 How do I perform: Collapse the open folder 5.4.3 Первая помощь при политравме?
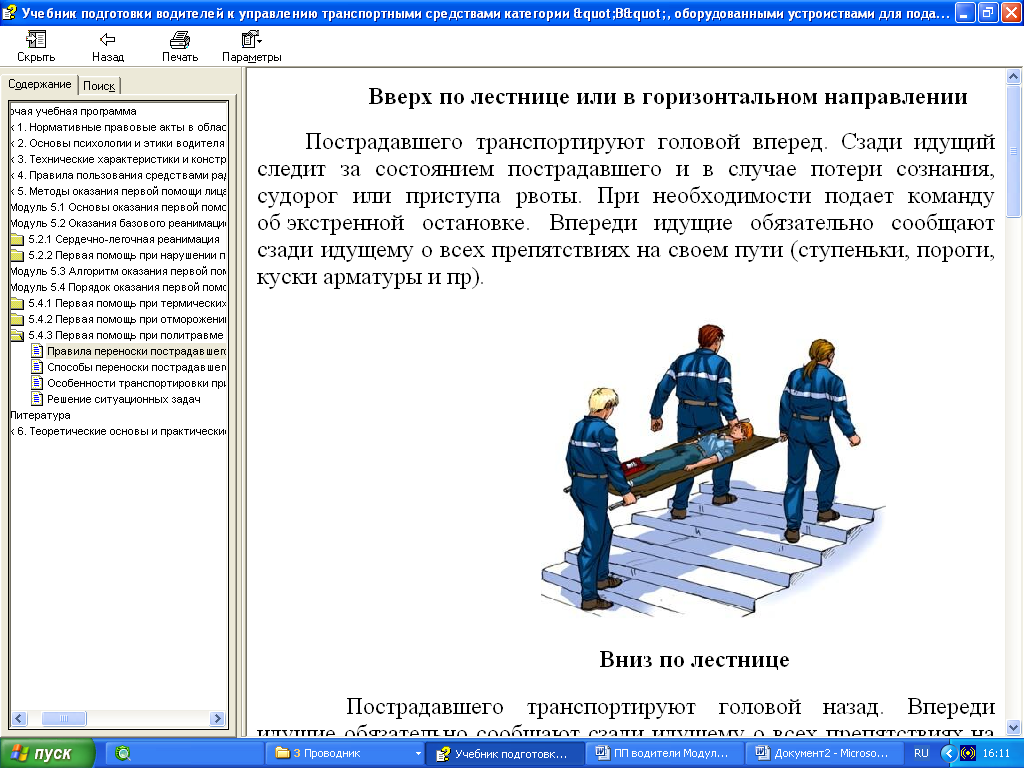tap(18, 336)
